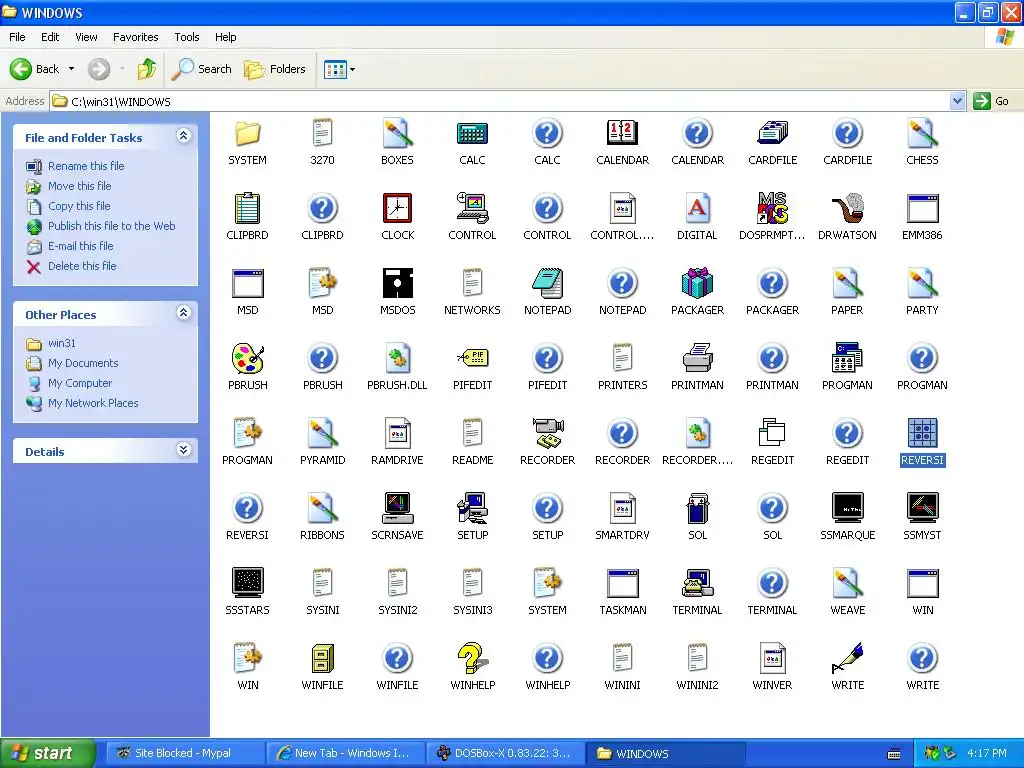This screenshot has height=768, width=1024.
Task: Select the SSSTARS screensaver icon
Action: pos(248,583)
